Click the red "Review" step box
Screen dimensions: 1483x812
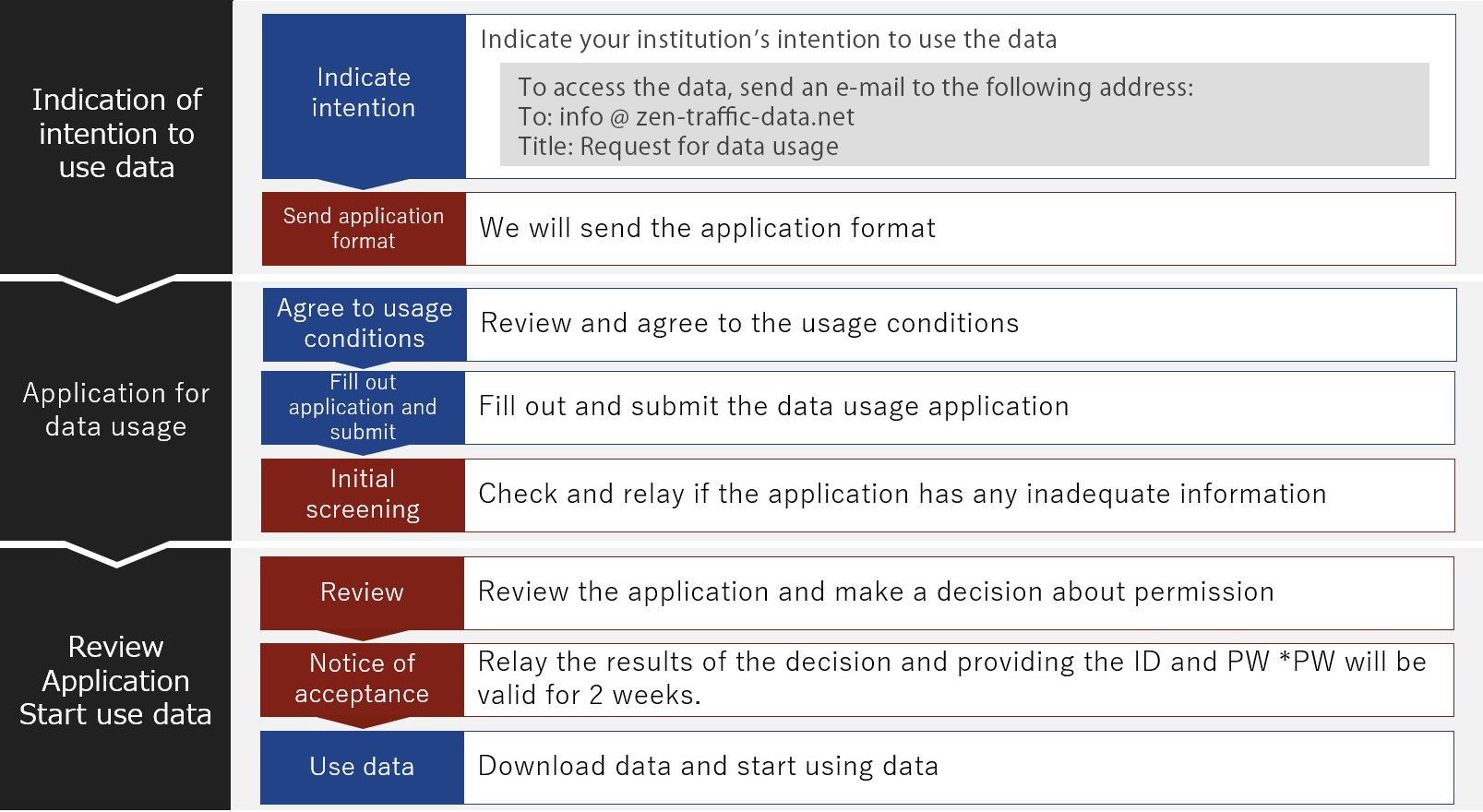362,592
